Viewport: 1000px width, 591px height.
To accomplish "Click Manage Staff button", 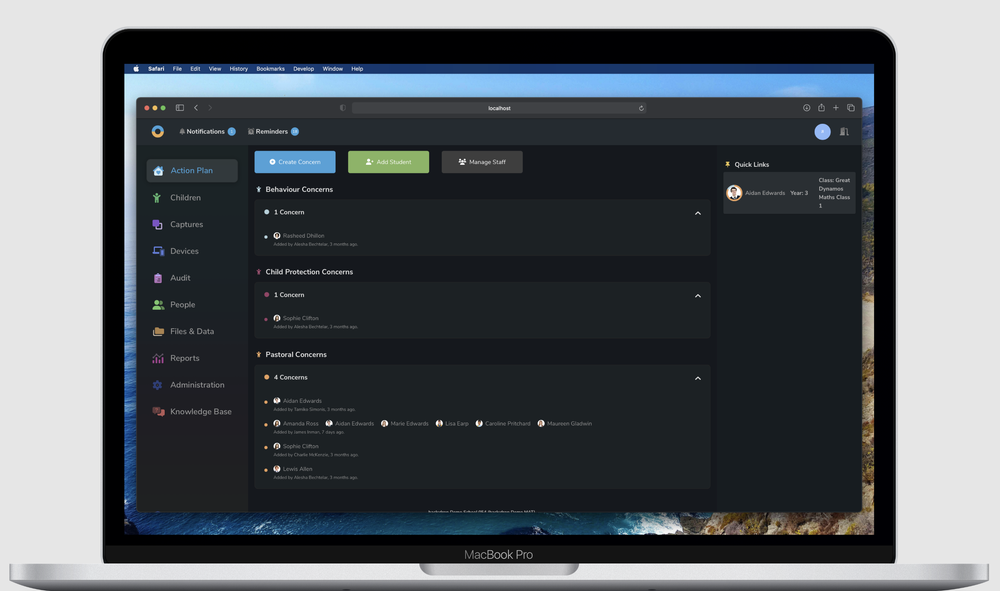I will [482, 162].
